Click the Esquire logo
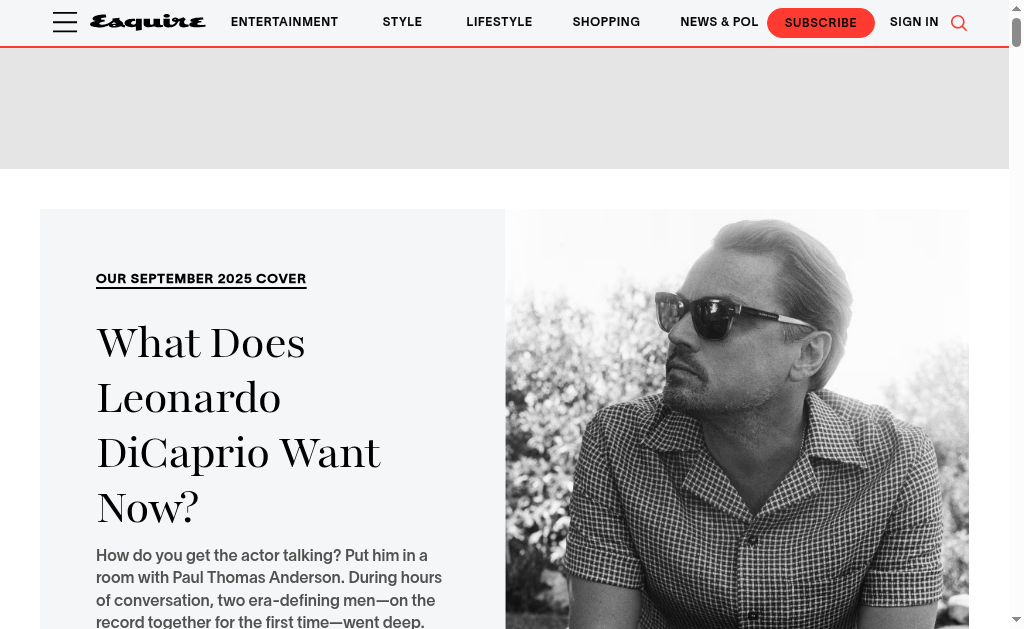This screenshot has width=1024, height=629. click(148, 22)
